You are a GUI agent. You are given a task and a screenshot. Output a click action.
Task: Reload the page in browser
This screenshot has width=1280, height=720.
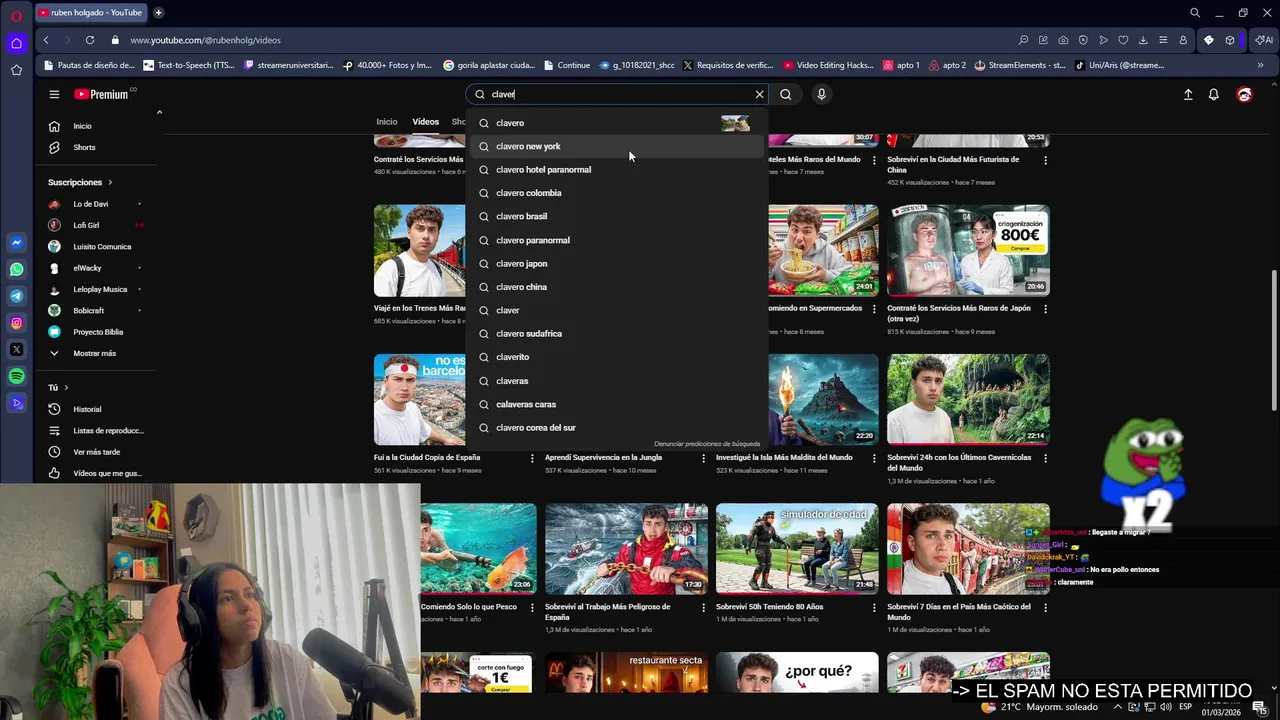[90, 40]
